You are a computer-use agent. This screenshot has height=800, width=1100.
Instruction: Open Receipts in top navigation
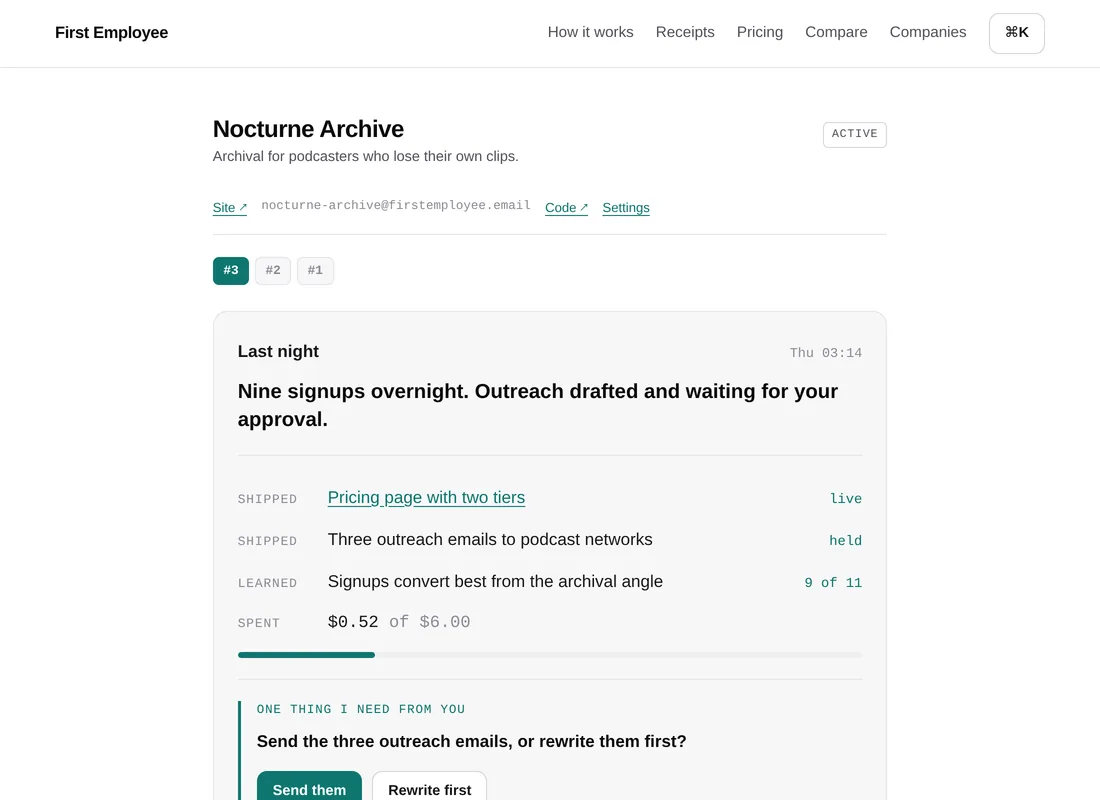(x=685, y=32)
